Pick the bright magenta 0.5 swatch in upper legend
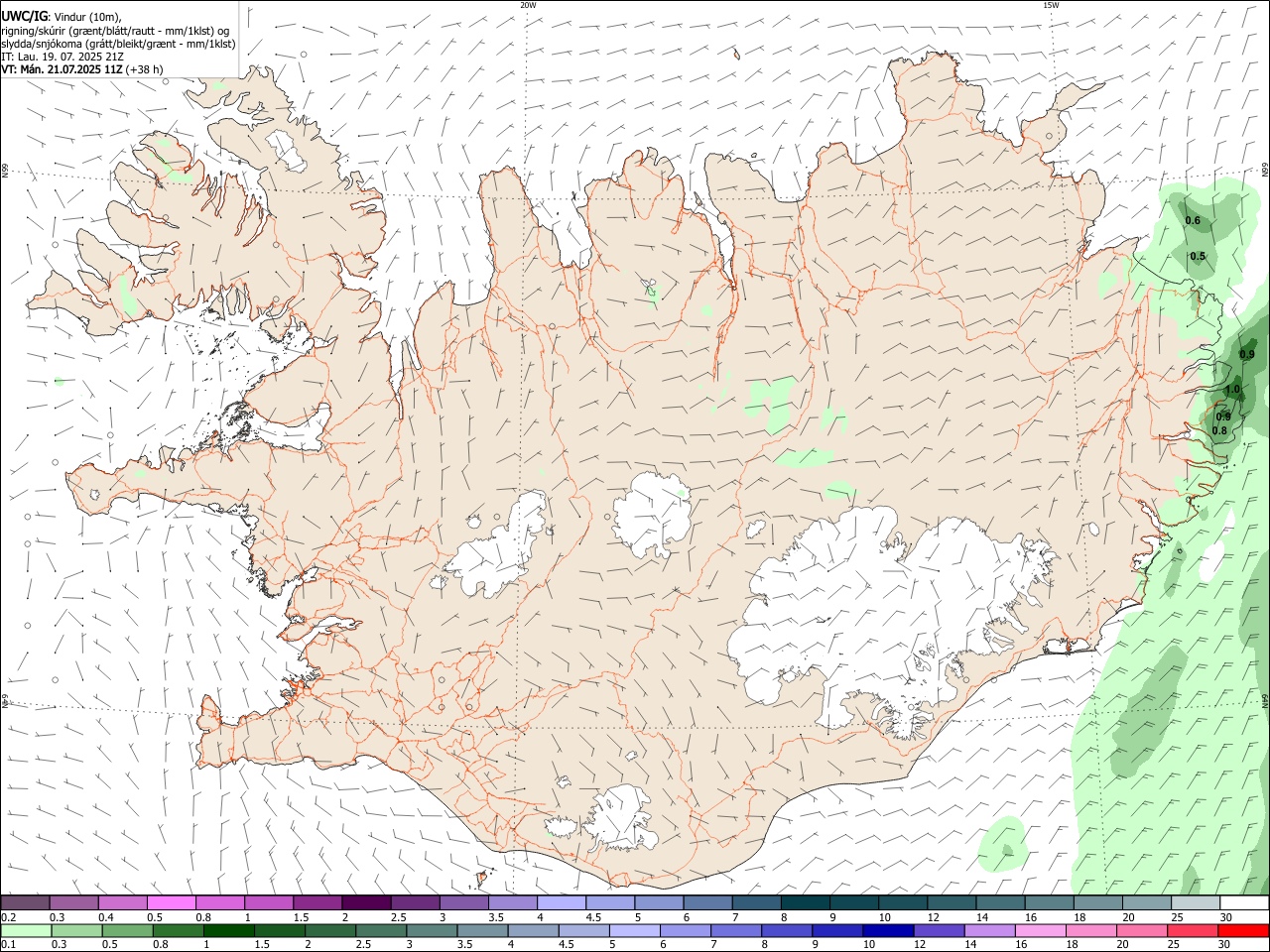The width and height of the screenshot is (1270, 952). 171,902
